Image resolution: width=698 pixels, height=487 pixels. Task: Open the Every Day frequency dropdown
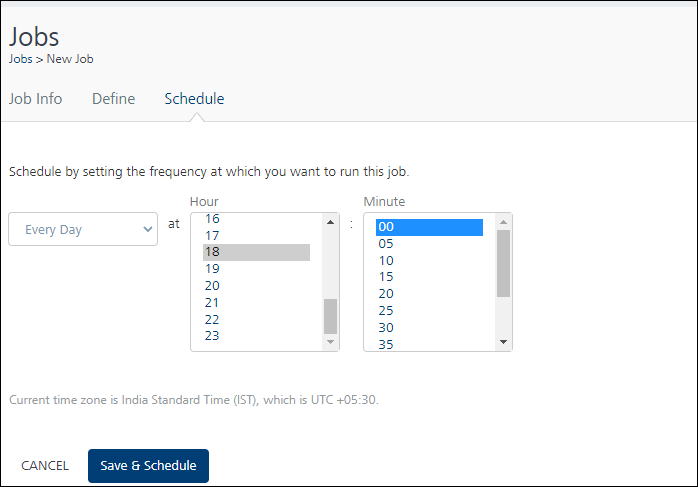(x=83, y=229)
